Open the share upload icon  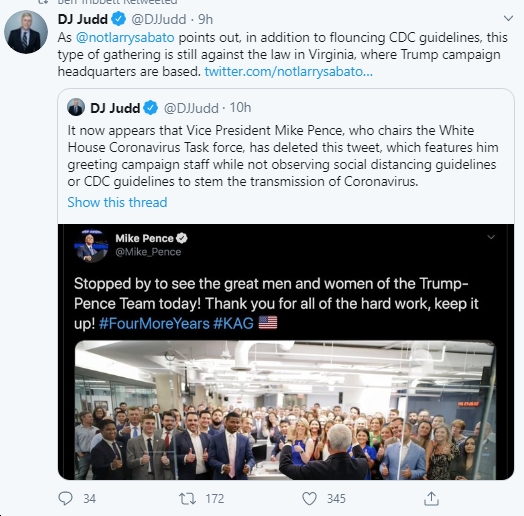pos(431,498)
